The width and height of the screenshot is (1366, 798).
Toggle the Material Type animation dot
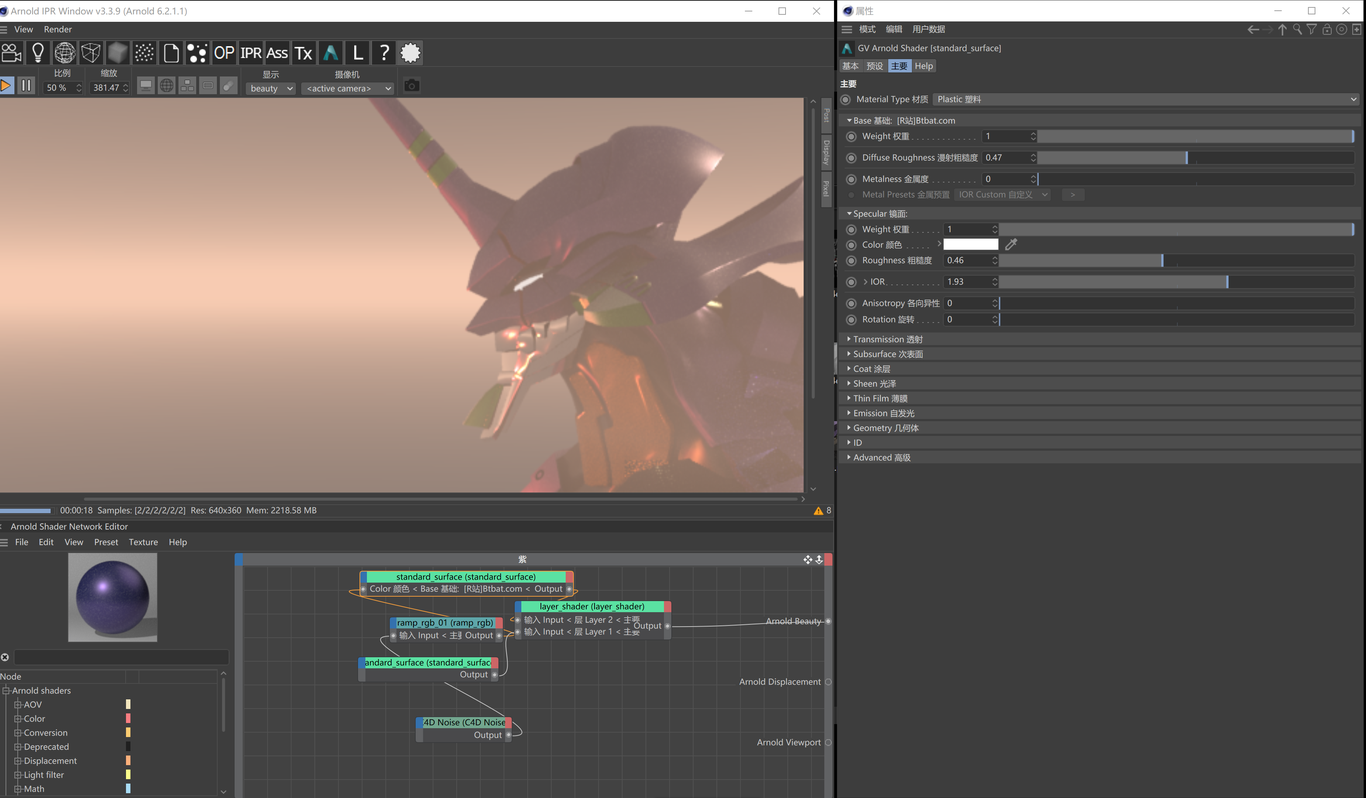point(846,99)
